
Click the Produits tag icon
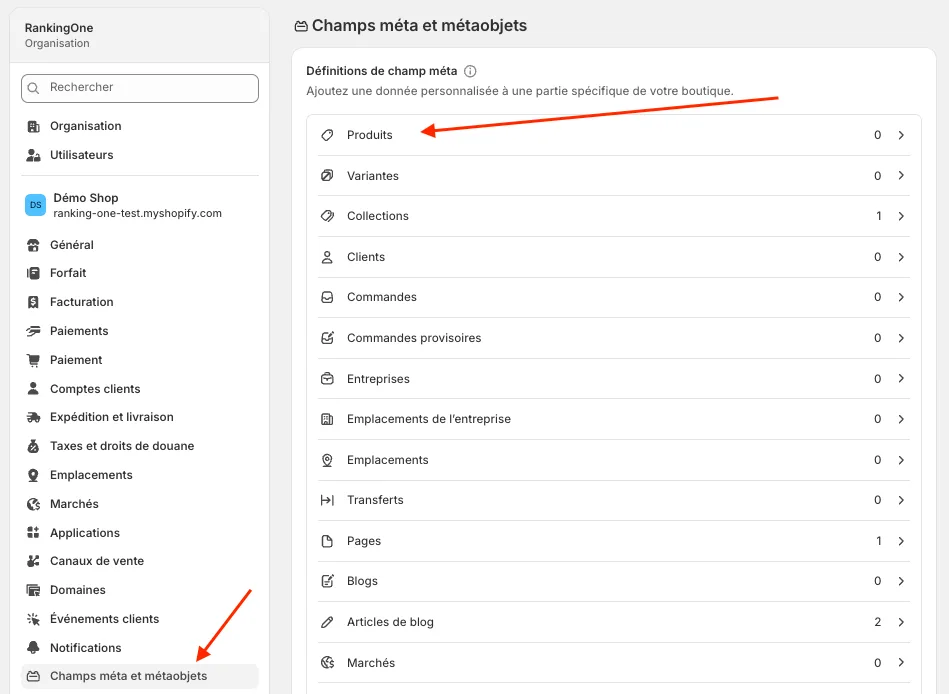(327, 135)
